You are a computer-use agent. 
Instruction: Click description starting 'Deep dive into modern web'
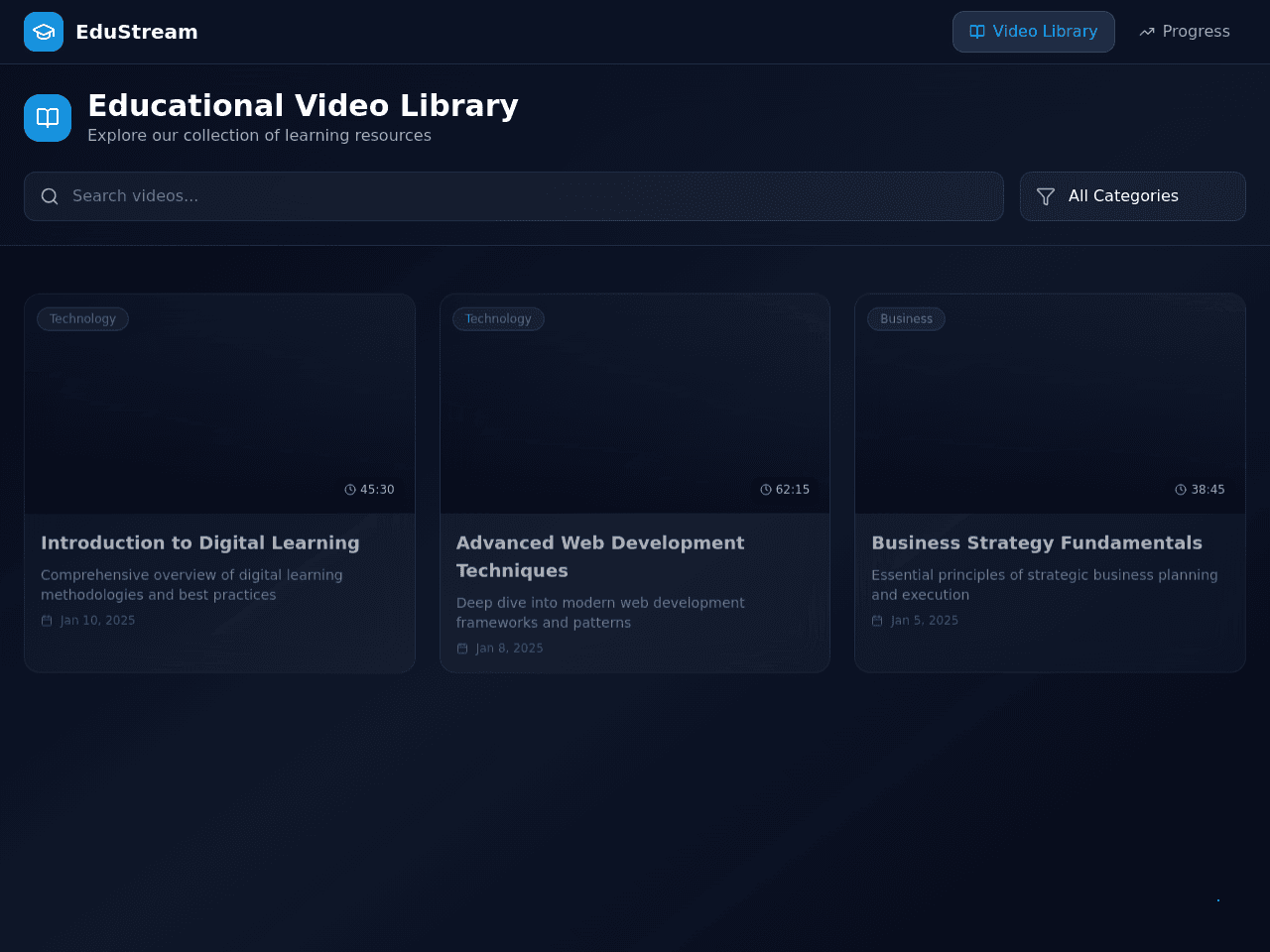point(600,613)
